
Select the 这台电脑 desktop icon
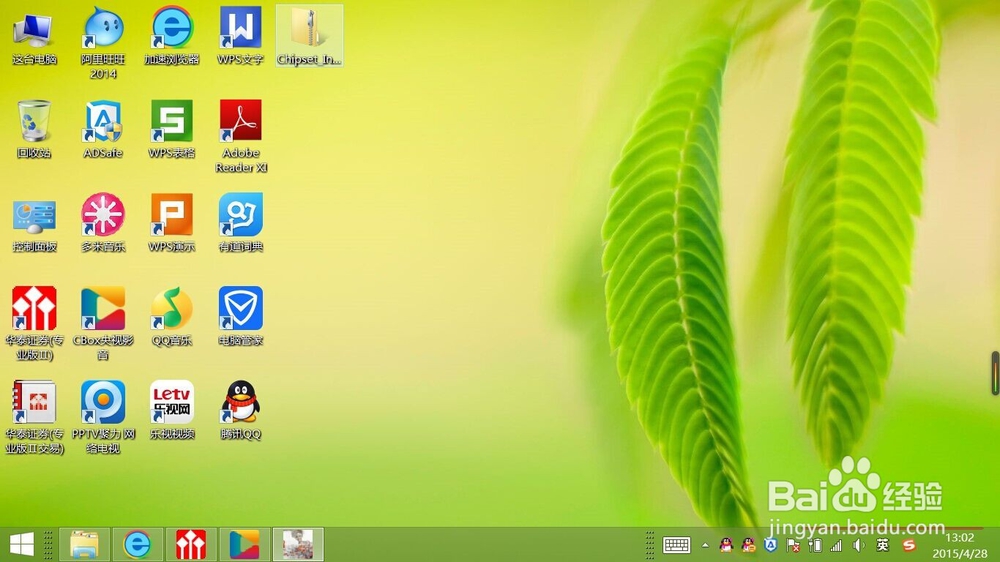tap(34, 37)
